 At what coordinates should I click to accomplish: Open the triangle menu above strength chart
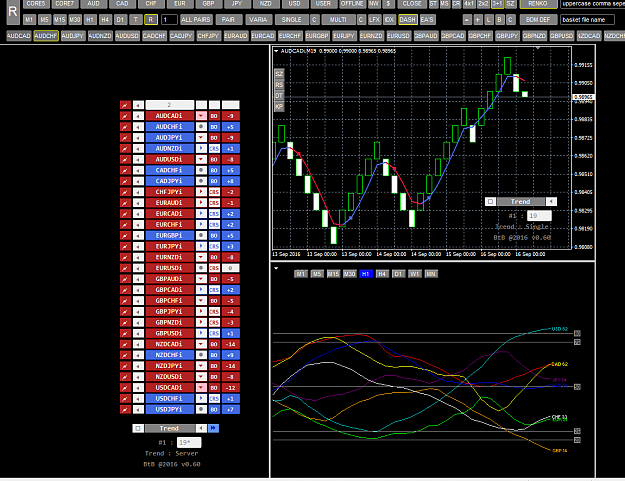(x=276, y=268)
